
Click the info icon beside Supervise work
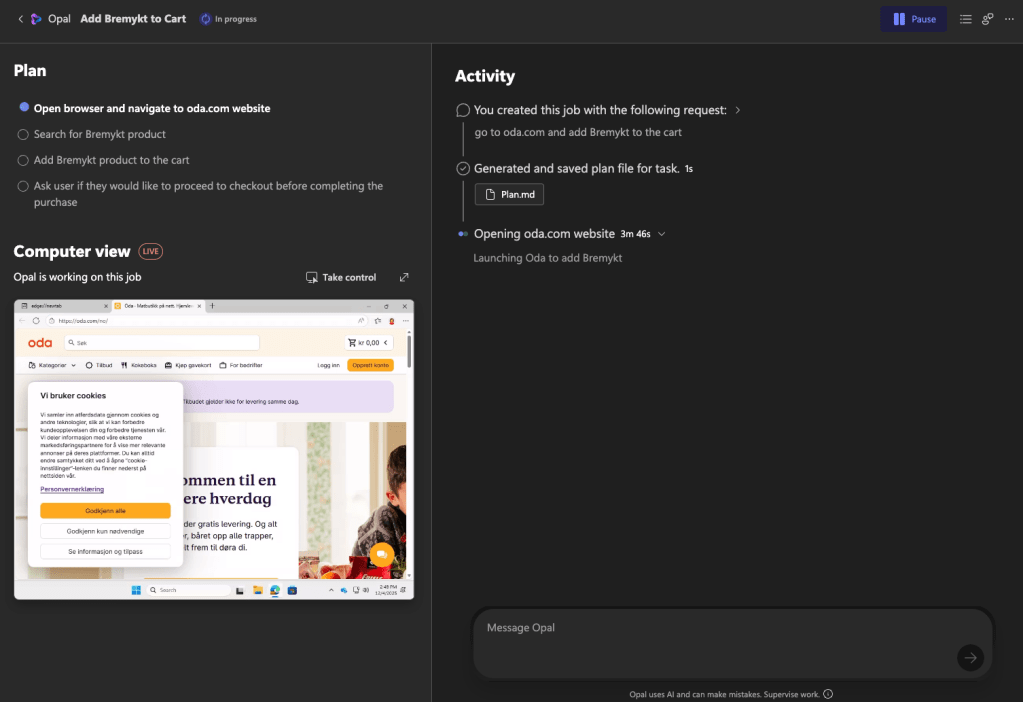828,694
